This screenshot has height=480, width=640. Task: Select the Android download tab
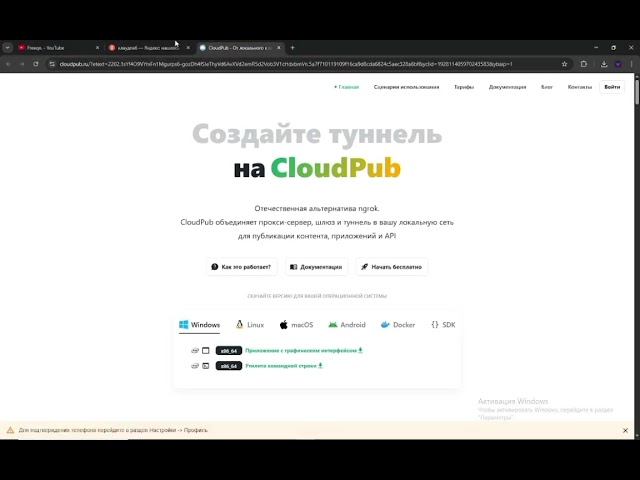(x=347, y=325)
